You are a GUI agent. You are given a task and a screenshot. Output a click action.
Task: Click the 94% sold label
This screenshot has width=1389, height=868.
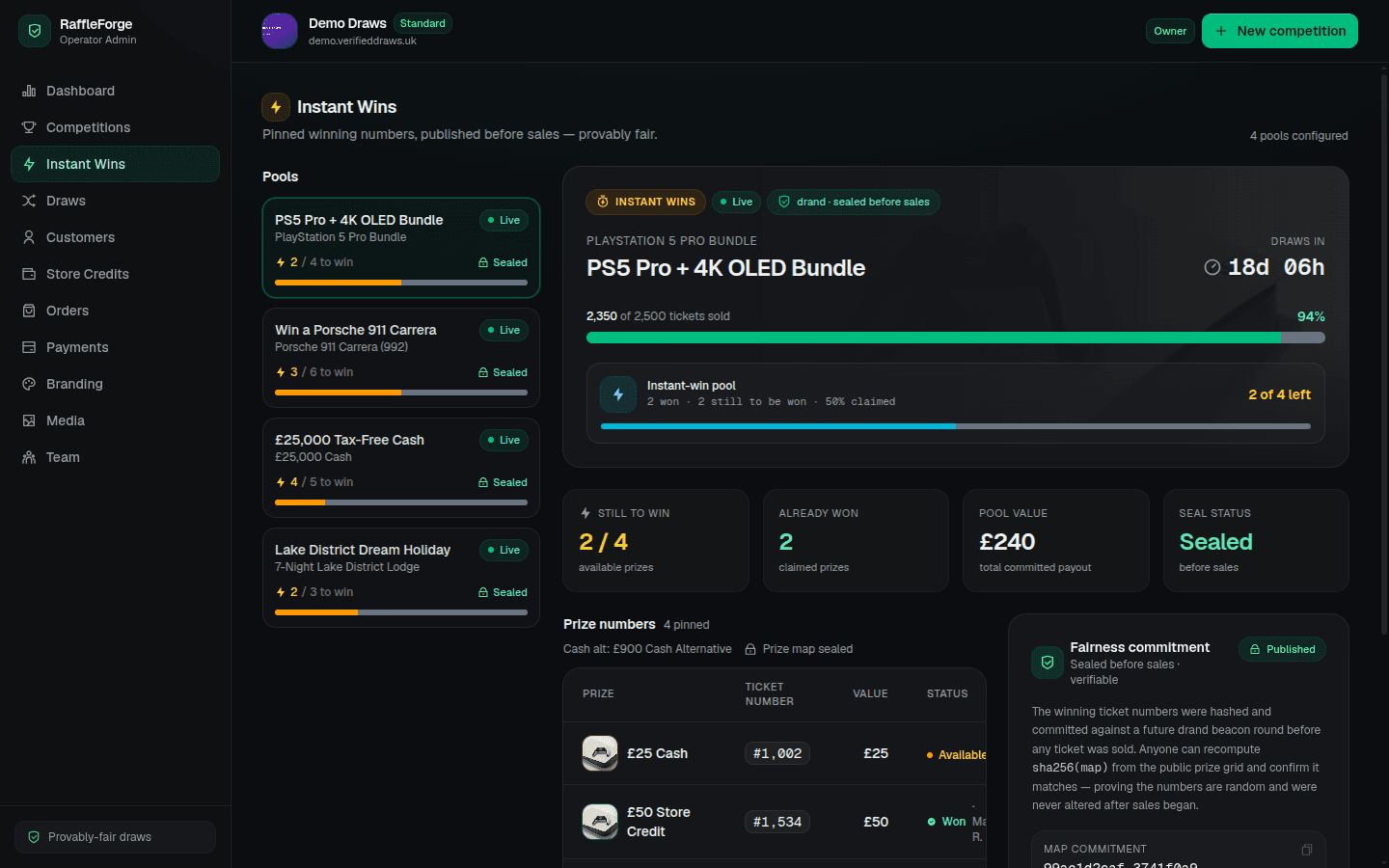pos(1311,316)
